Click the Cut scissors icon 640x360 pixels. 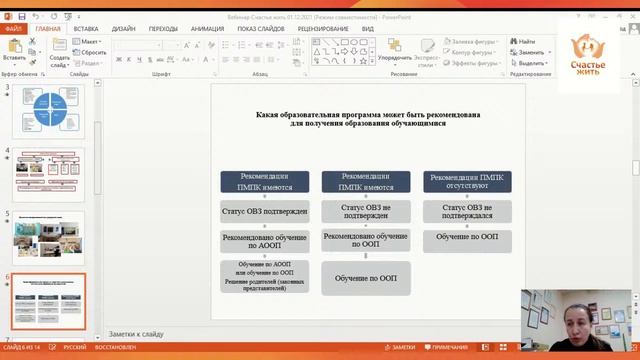32,41
